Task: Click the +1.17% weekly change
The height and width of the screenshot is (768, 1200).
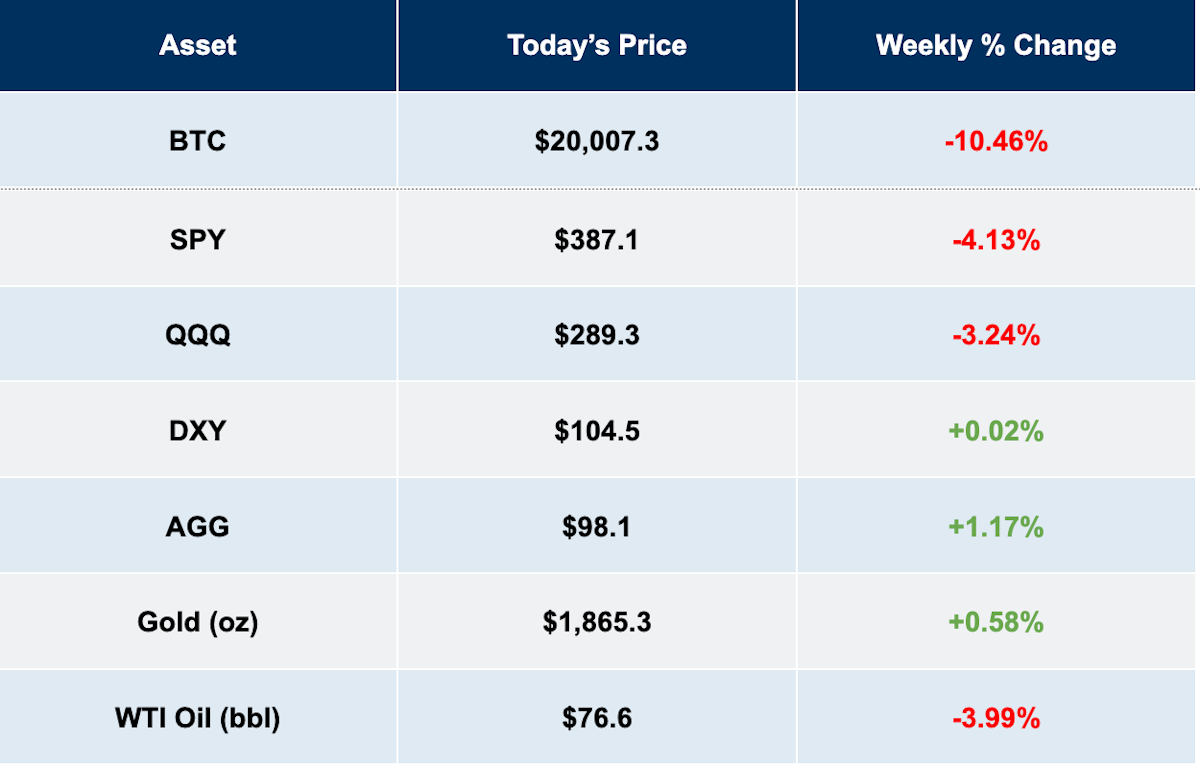Action: [x=996, y=526]
